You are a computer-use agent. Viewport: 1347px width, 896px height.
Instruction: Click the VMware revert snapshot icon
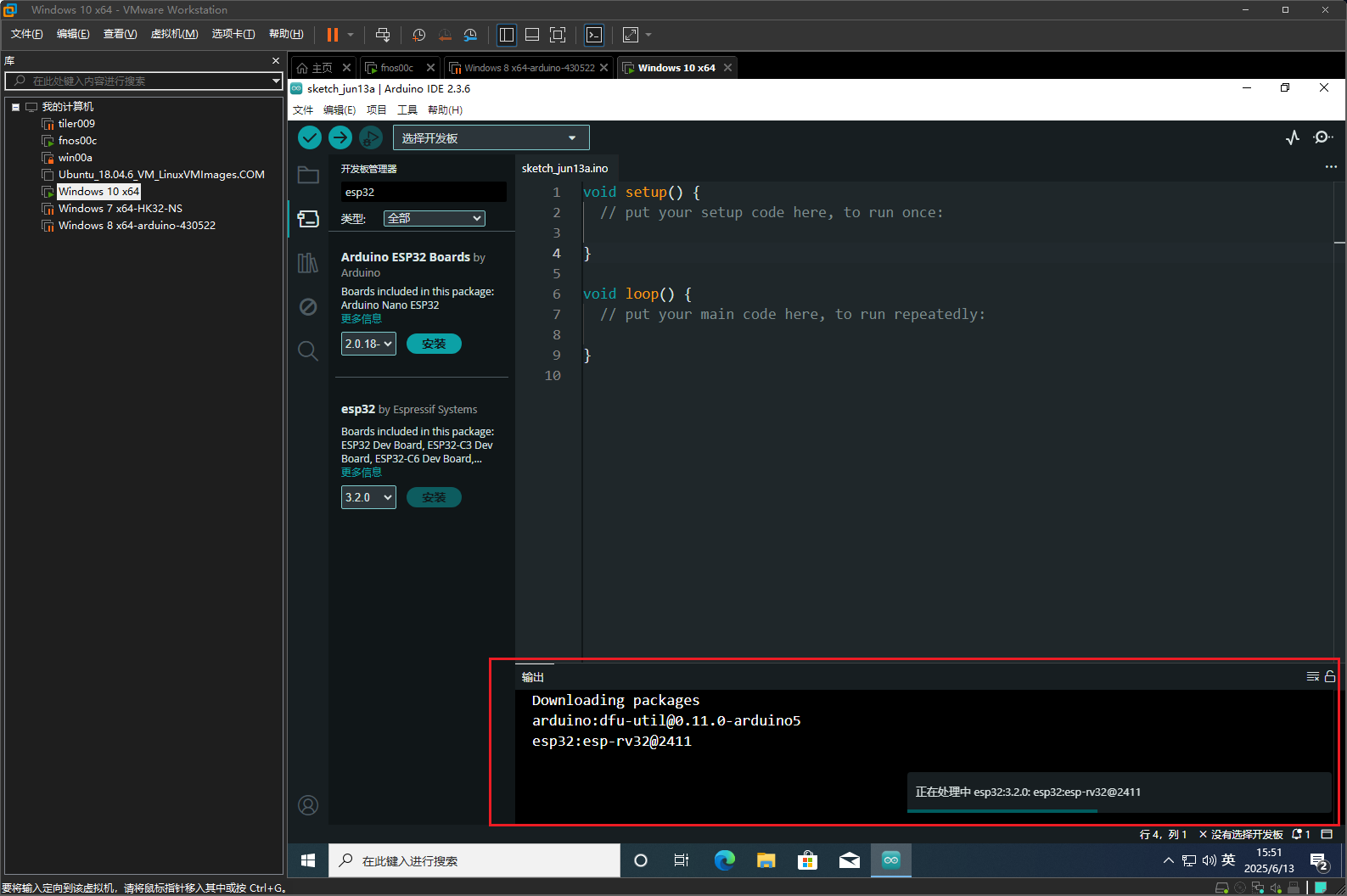tap(445, 35)
